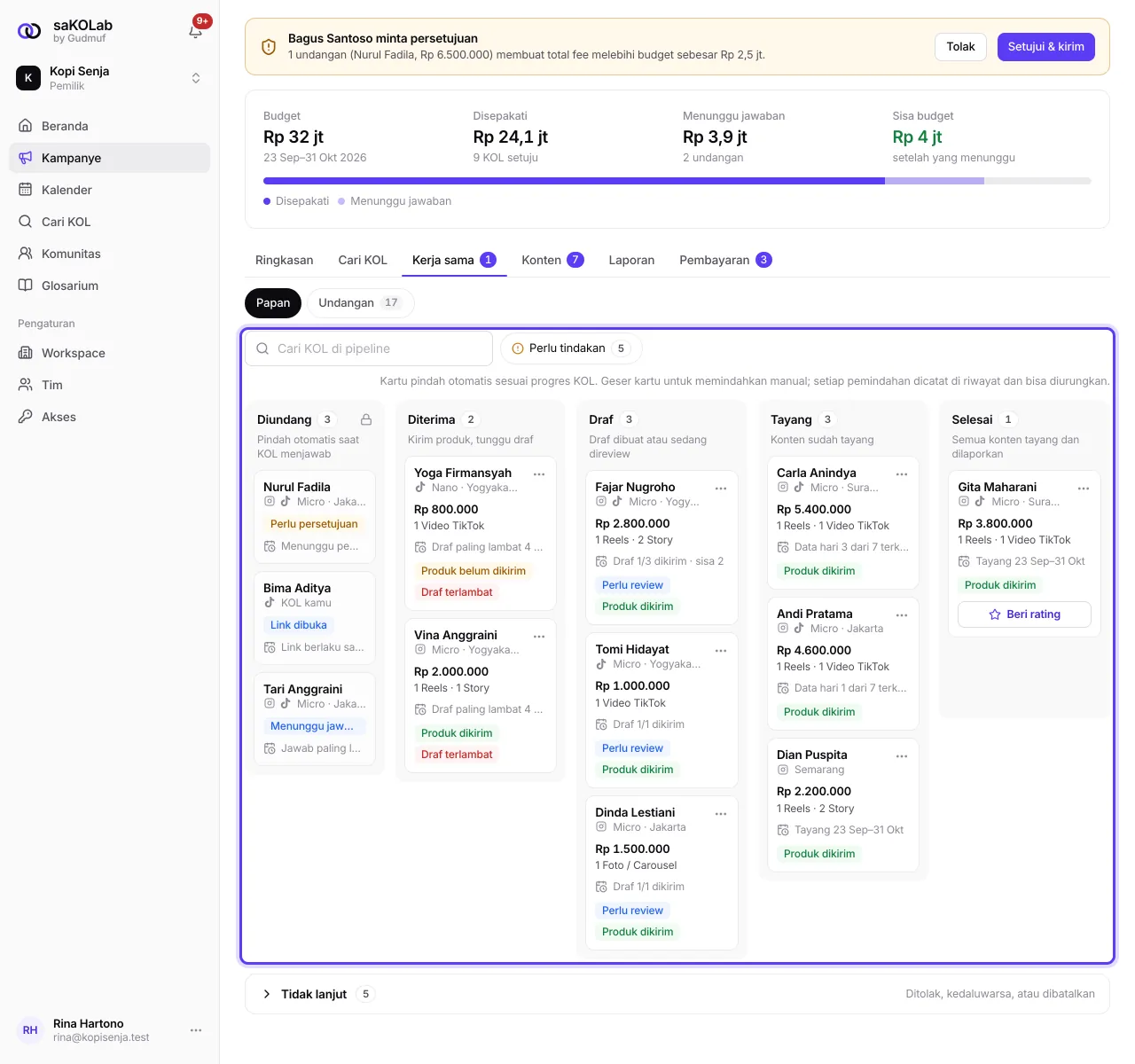
Task: Switch to the Konten tab
Action: pyautogui.click(x=552, y=260)
